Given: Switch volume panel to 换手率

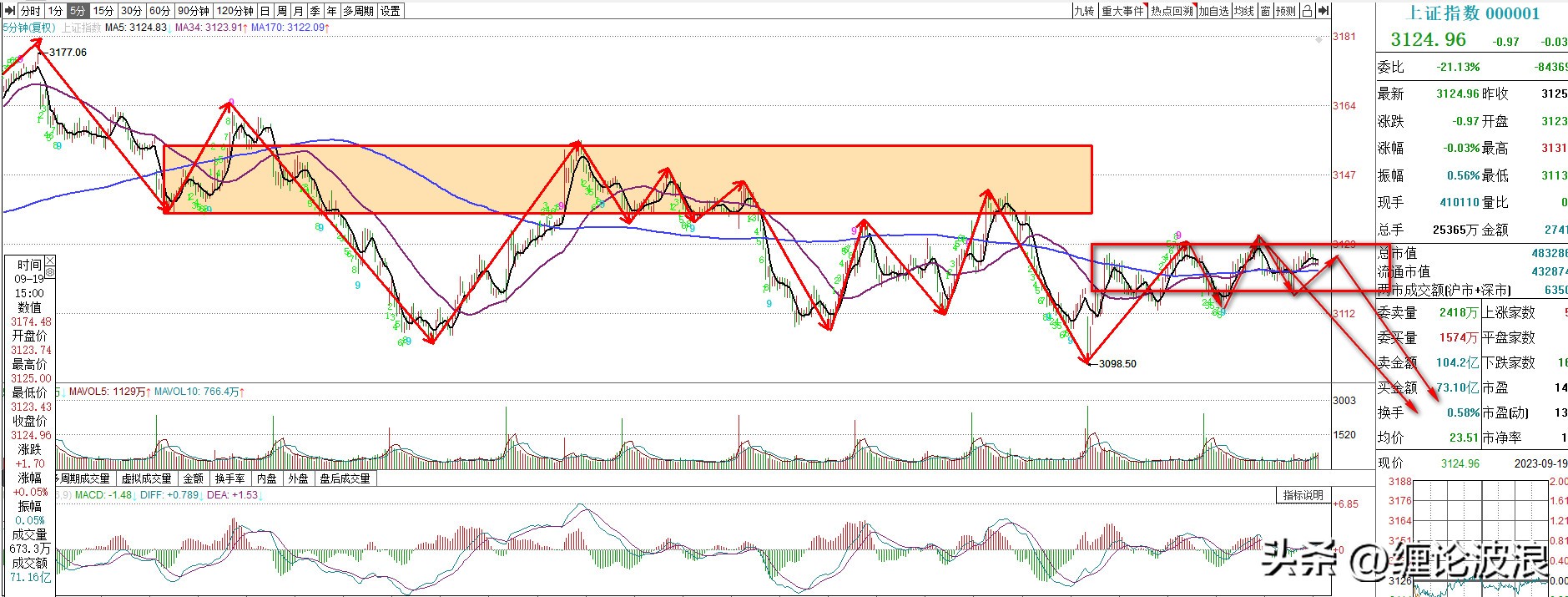Looking at the screenshot, I should (x=229, y=478).
